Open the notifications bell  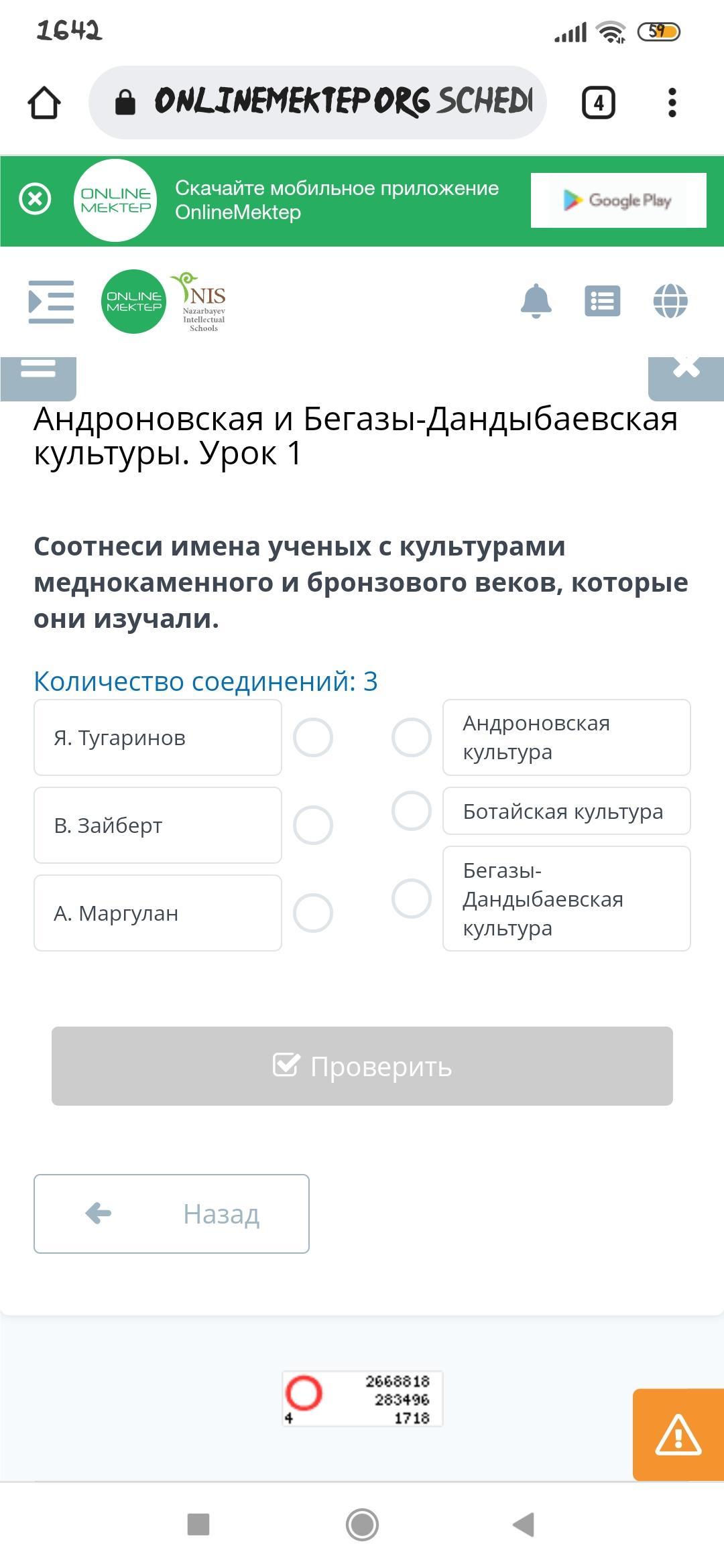536,301
